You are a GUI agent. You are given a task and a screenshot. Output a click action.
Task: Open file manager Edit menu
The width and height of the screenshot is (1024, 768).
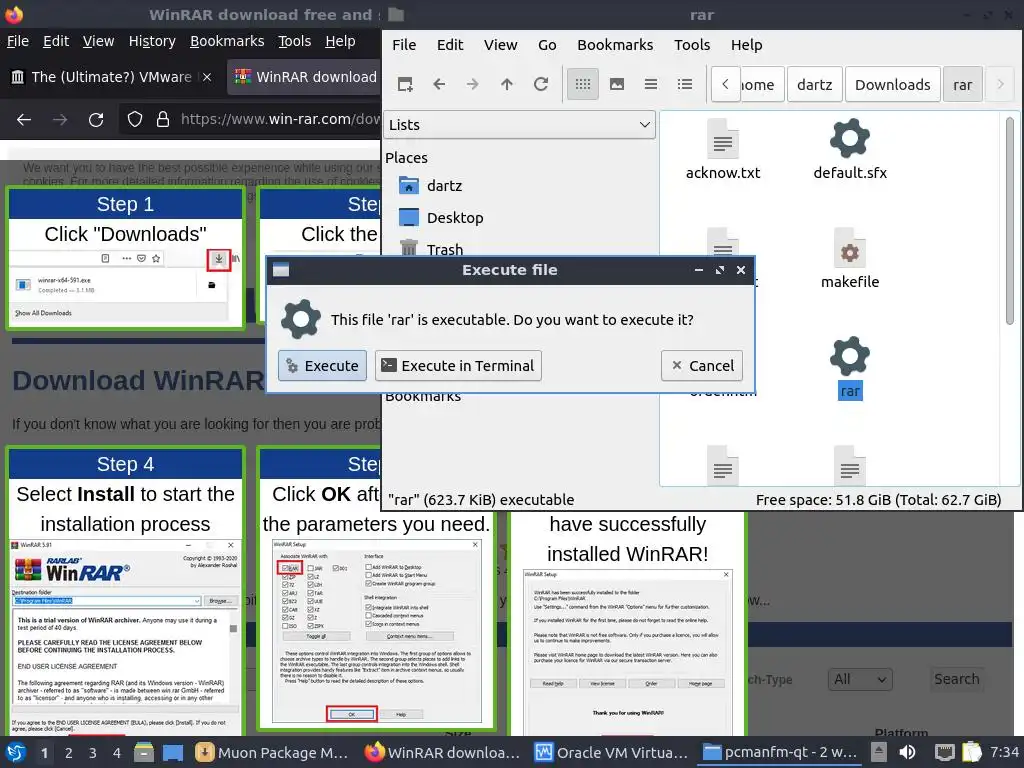(450, 44)
